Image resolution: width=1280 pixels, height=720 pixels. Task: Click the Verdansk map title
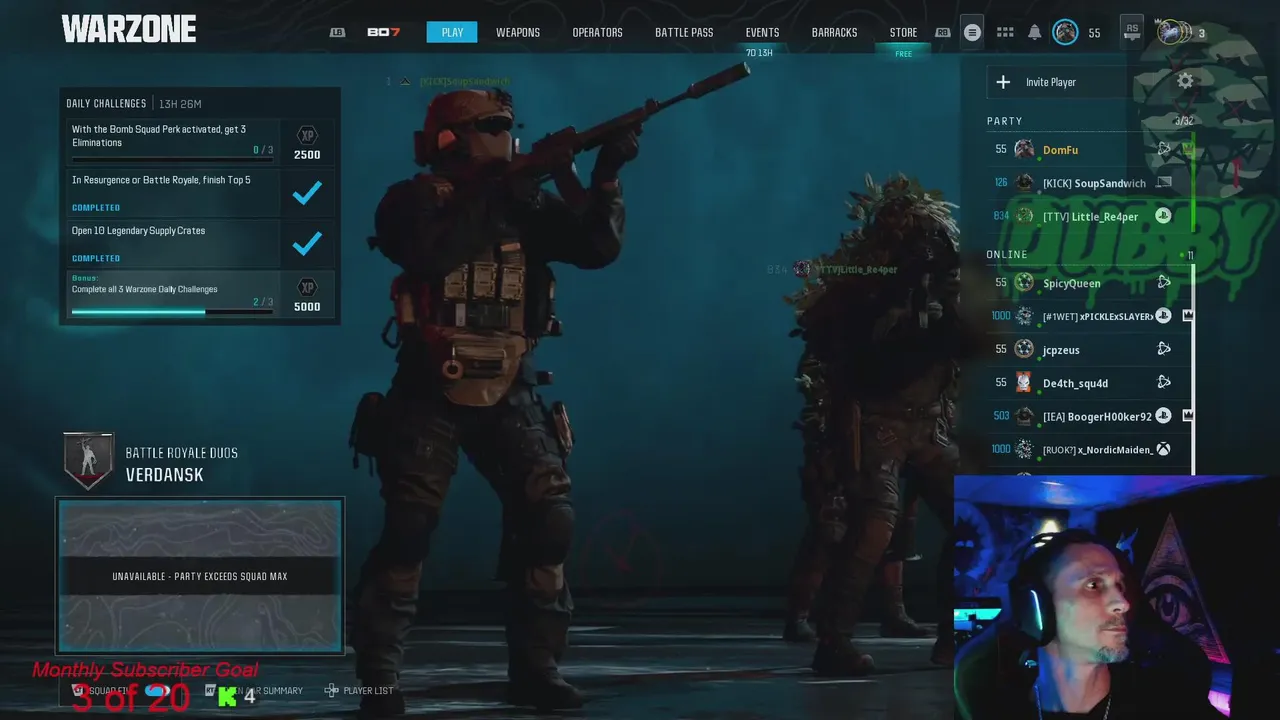pyautogui.click(x=164, y=475)
